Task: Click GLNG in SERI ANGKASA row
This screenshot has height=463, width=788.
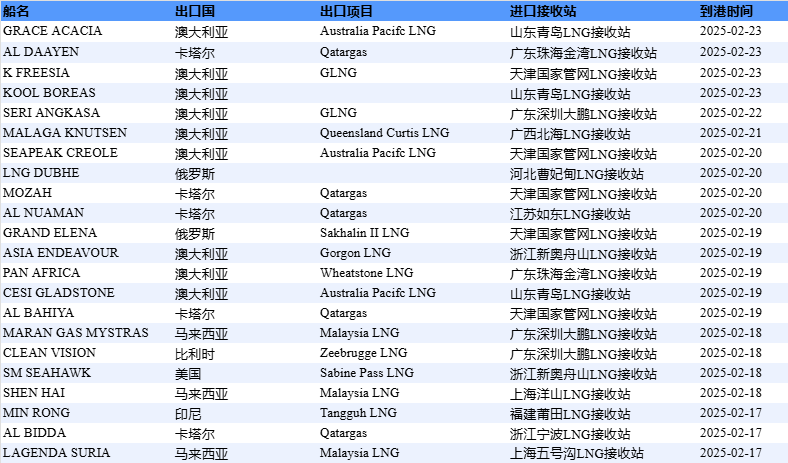Action: tap(338, 113)
